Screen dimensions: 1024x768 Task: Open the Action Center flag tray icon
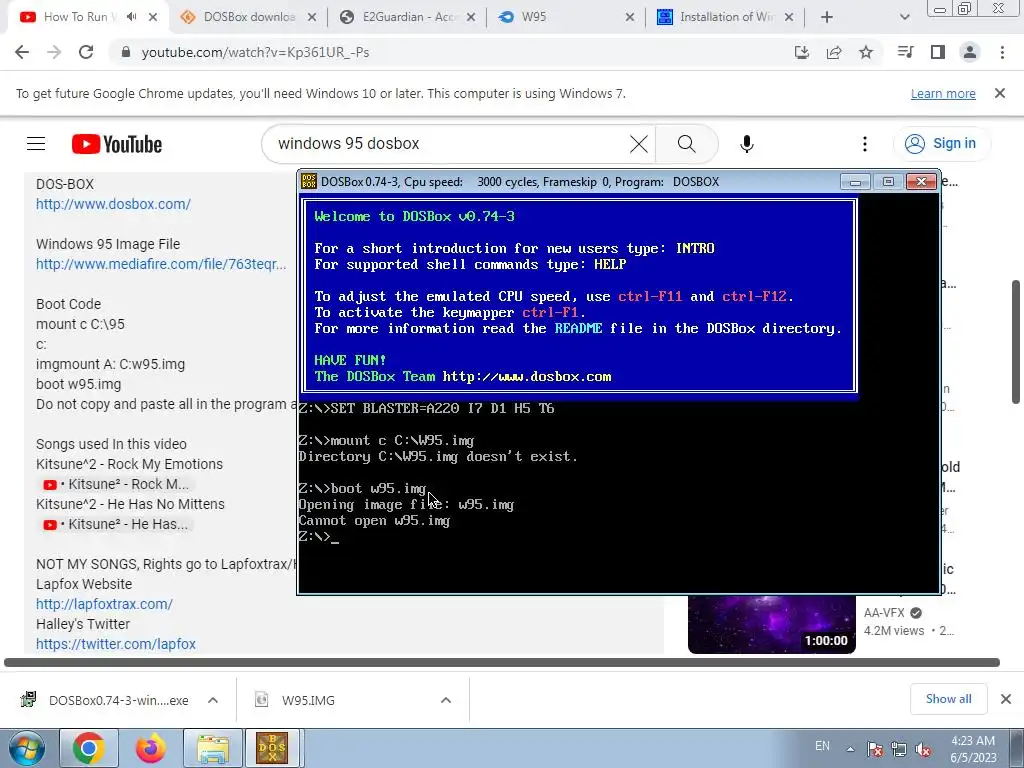click(875, 750)
